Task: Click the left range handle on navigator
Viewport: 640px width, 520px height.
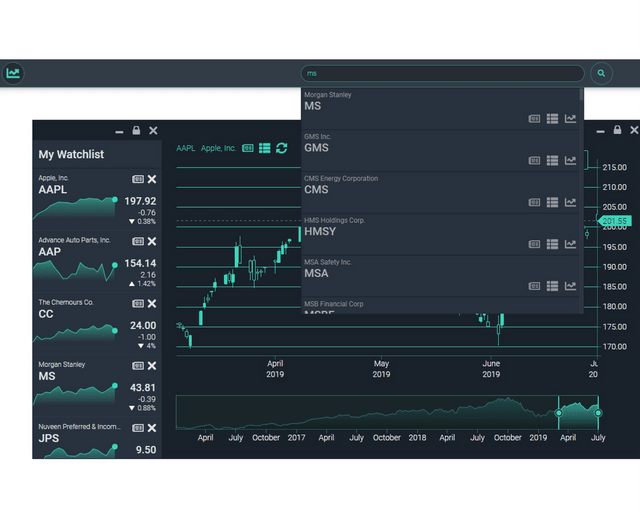Action: pos(559,413)
